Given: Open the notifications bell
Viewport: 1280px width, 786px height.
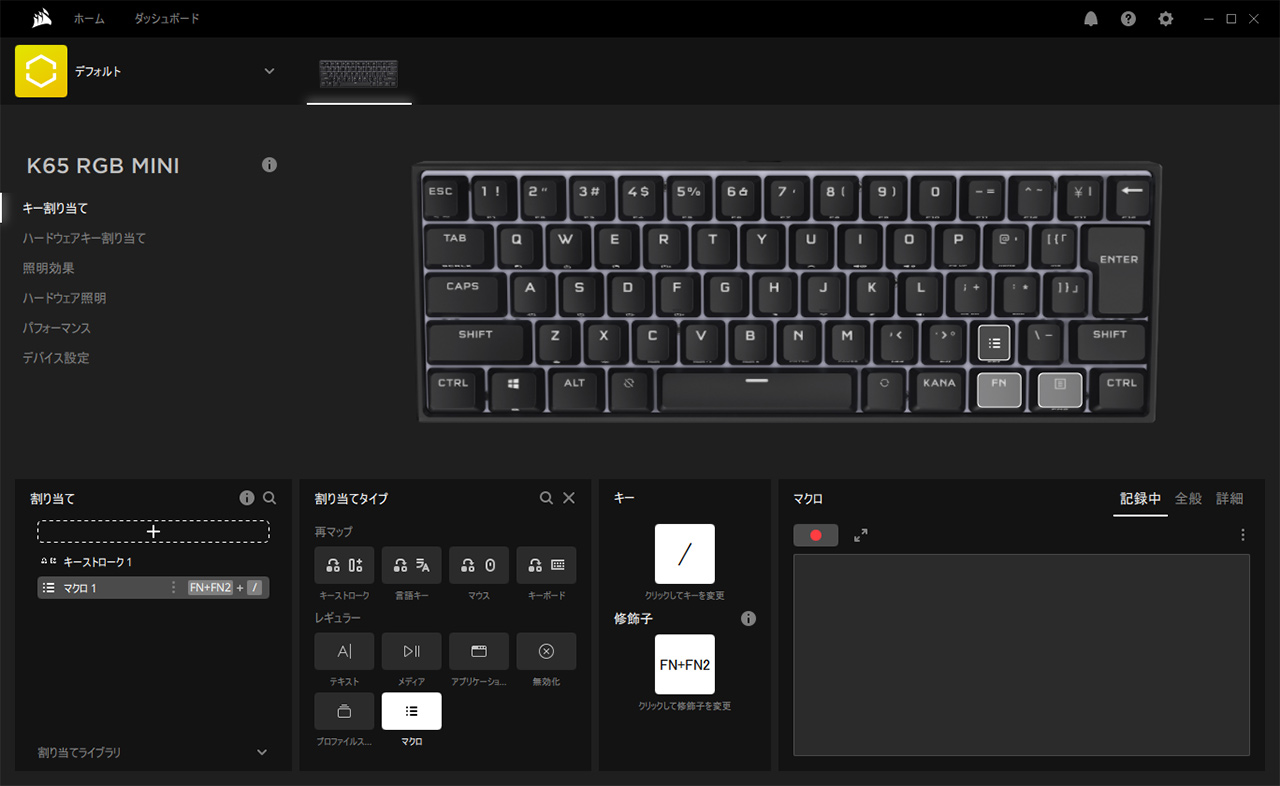Looking at the screenshot, I should click(x=1091, y=18).
